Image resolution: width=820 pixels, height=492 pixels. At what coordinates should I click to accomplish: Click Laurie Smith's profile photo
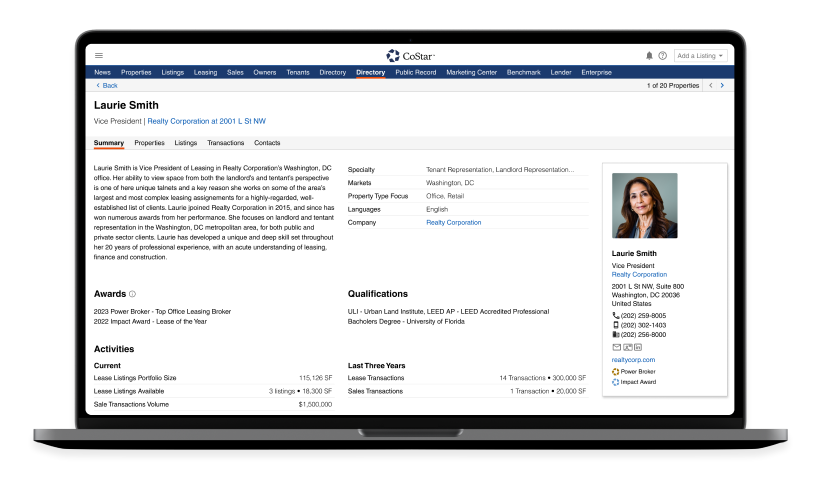tap(644, 205)
